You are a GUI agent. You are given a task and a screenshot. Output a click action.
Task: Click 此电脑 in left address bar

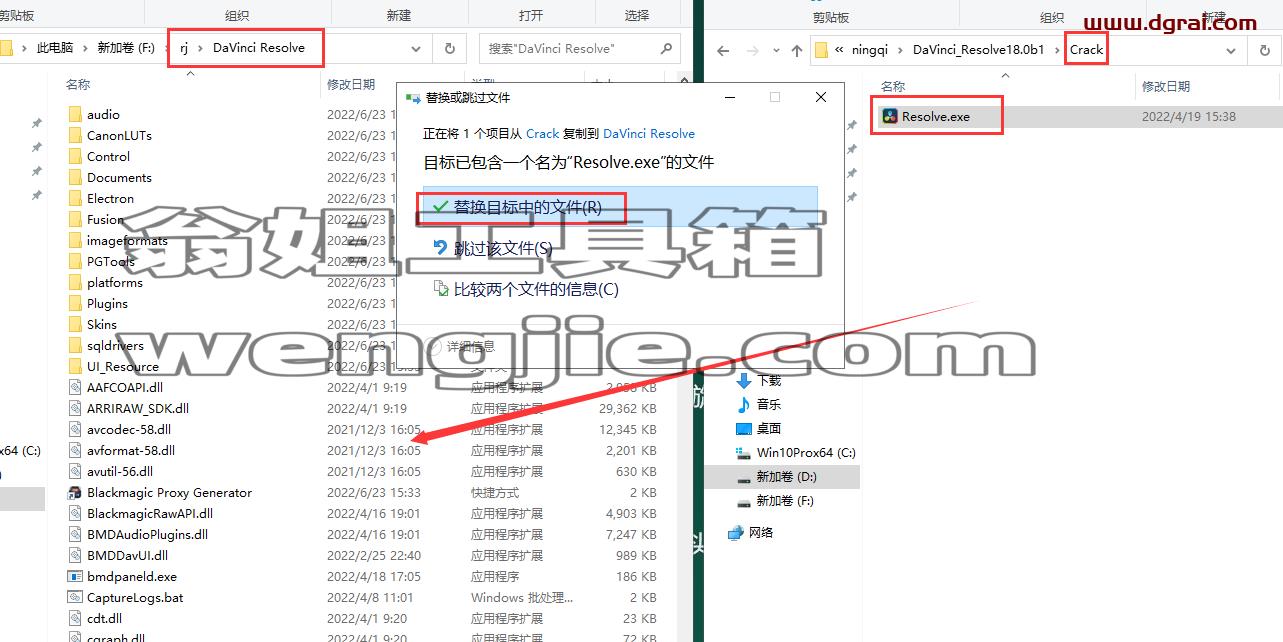point(57,47)
